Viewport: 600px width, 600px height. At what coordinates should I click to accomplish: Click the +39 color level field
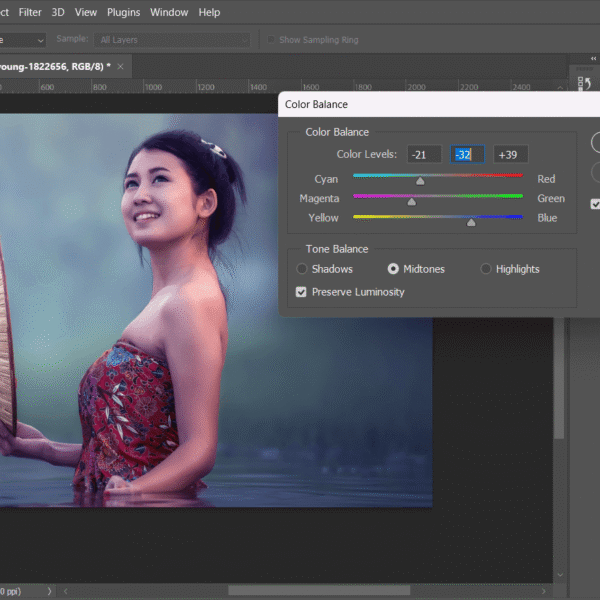[x=511, y=155]
